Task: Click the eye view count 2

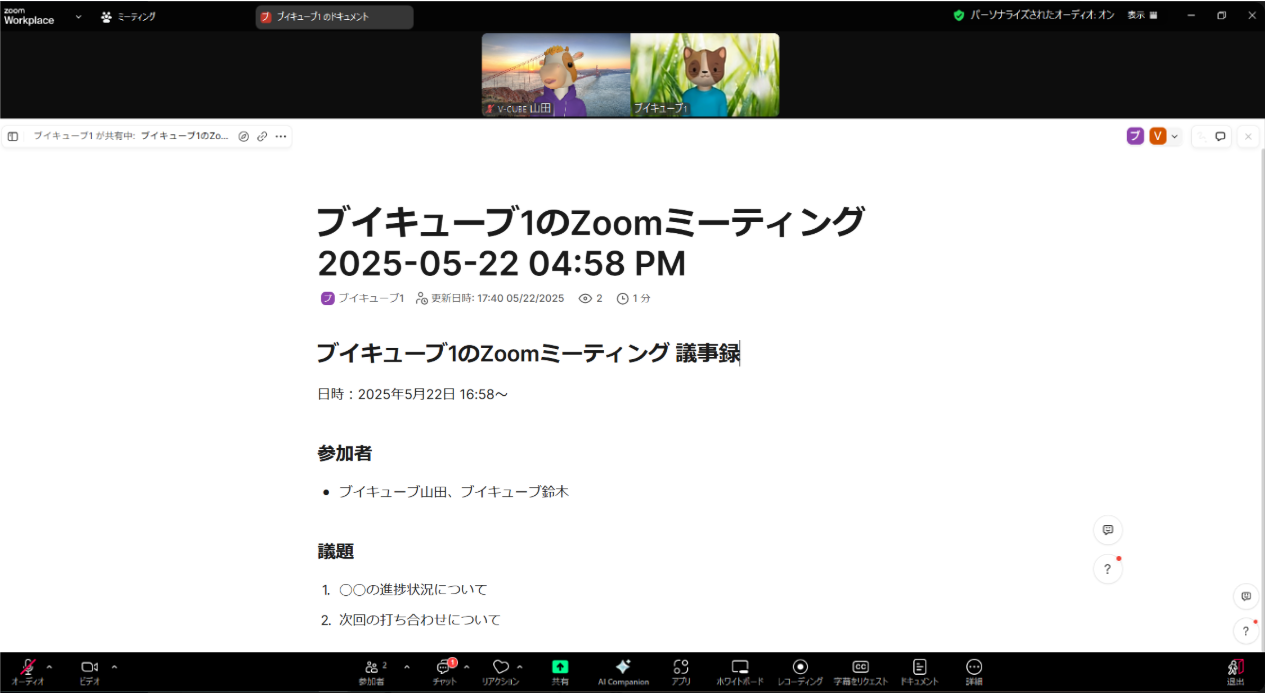Action: 591,298
